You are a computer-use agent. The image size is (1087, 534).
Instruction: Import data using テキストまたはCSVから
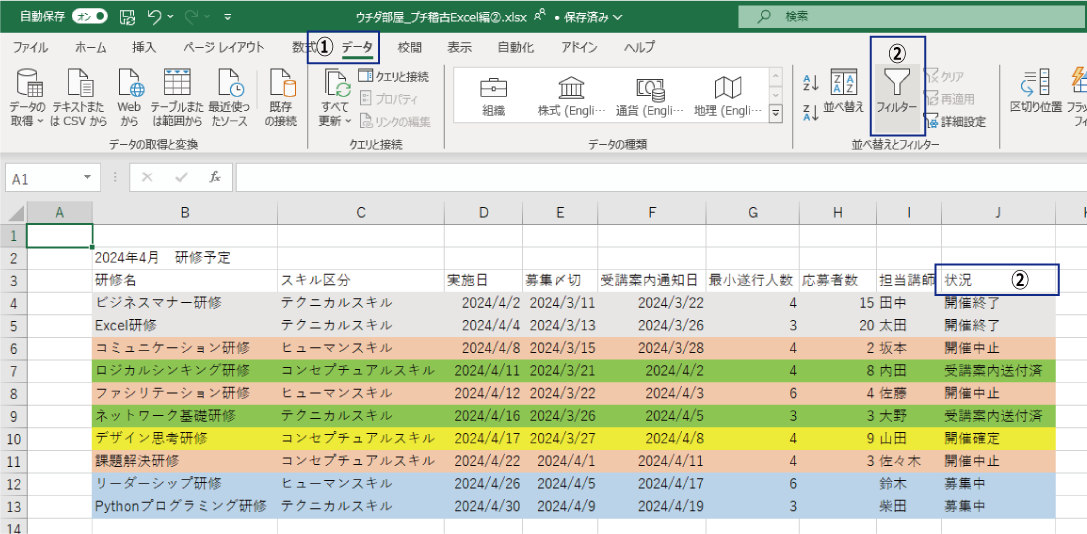pos(79,98)
